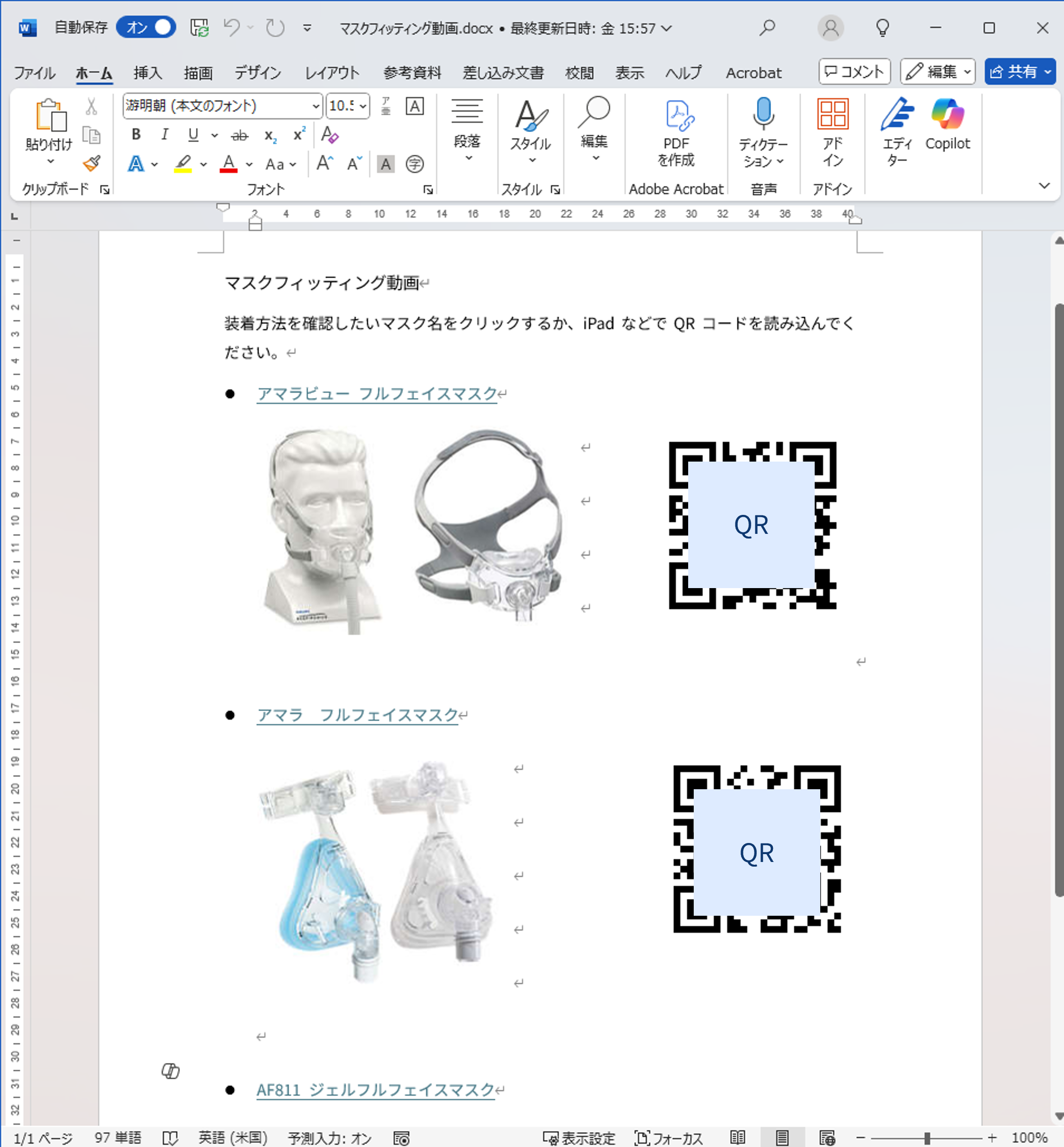Click the Share button
Image resolution: width=1064 pixels, height=1147 pixels.
pyautogui.click(x=1020, y=71)
